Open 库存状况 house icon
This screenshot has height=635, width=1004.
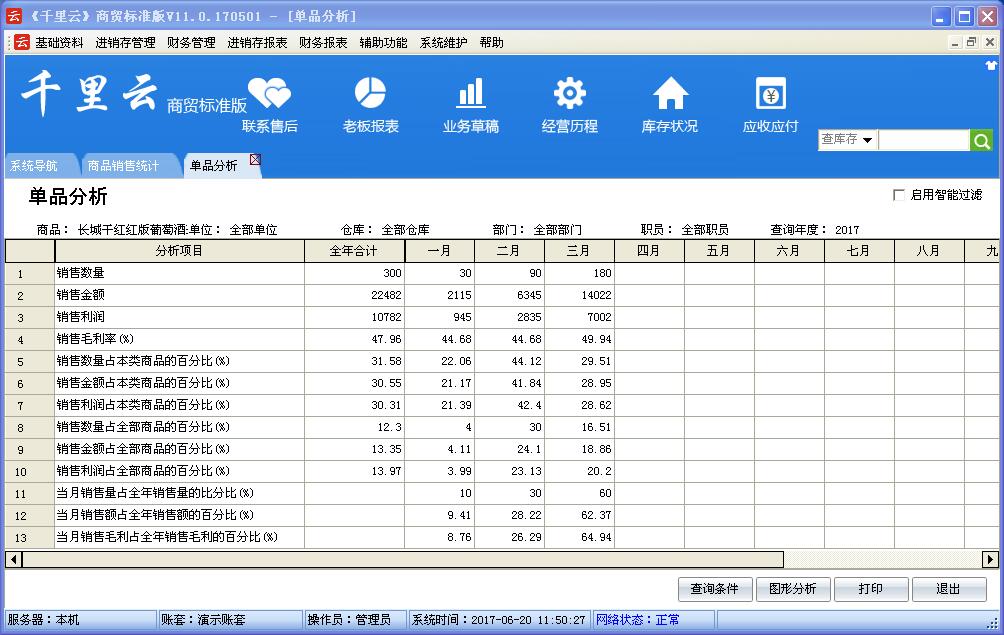670,93
